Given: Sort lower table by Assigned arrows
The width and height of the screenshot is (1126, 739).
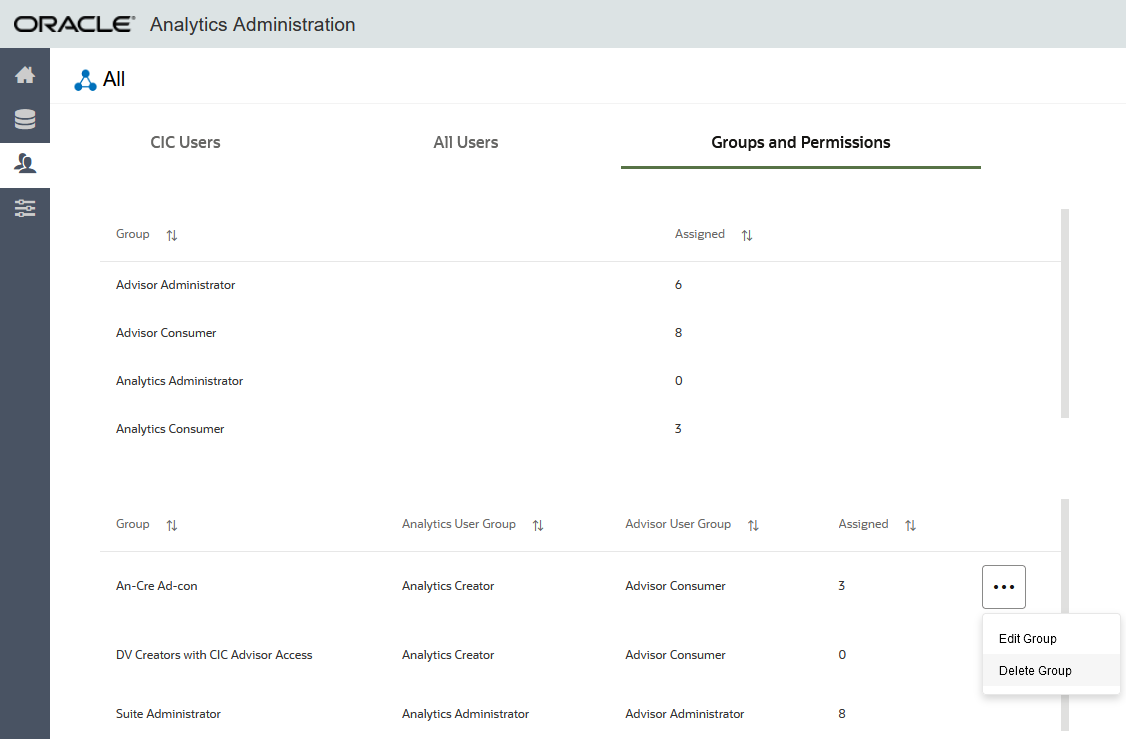Looking at the screenshot, I should (911, 525).
